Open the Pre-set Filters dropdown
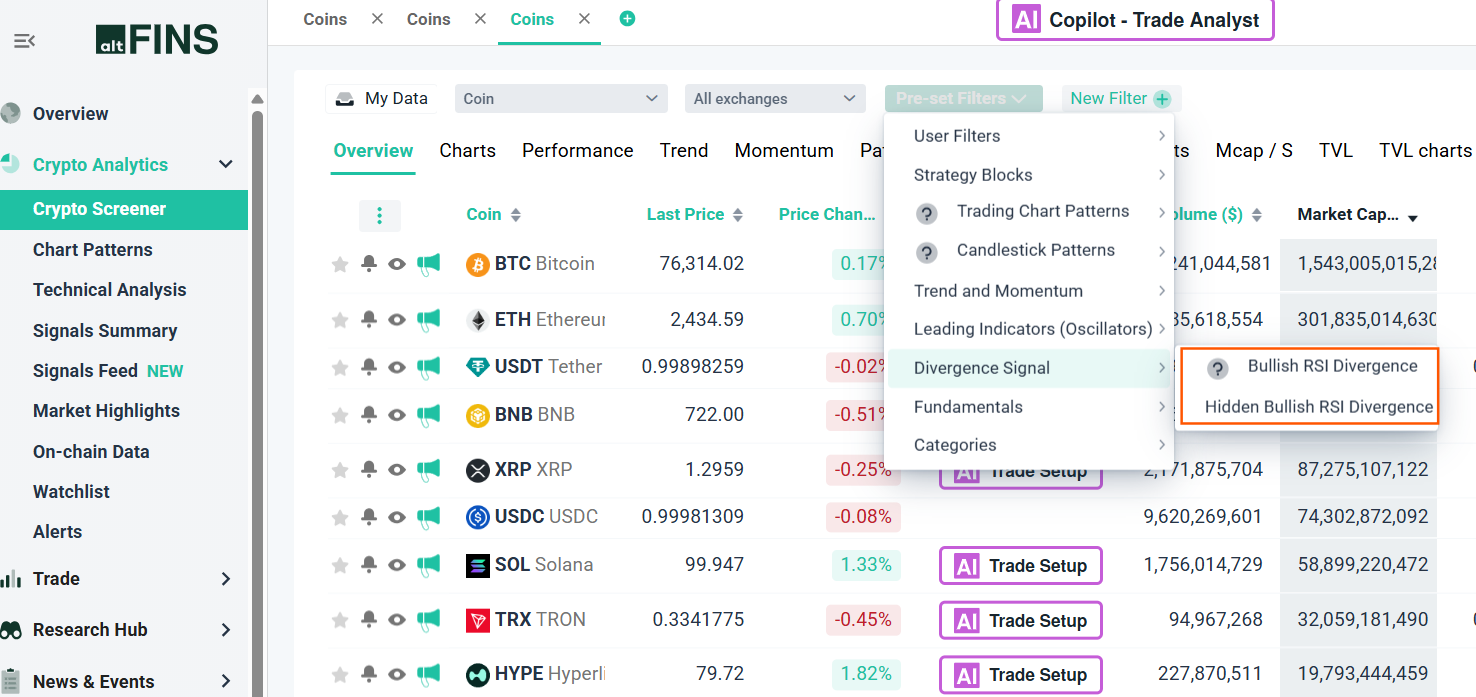Image resolution: width=1476 pixels, height=697 pixels. coord(963,98)
